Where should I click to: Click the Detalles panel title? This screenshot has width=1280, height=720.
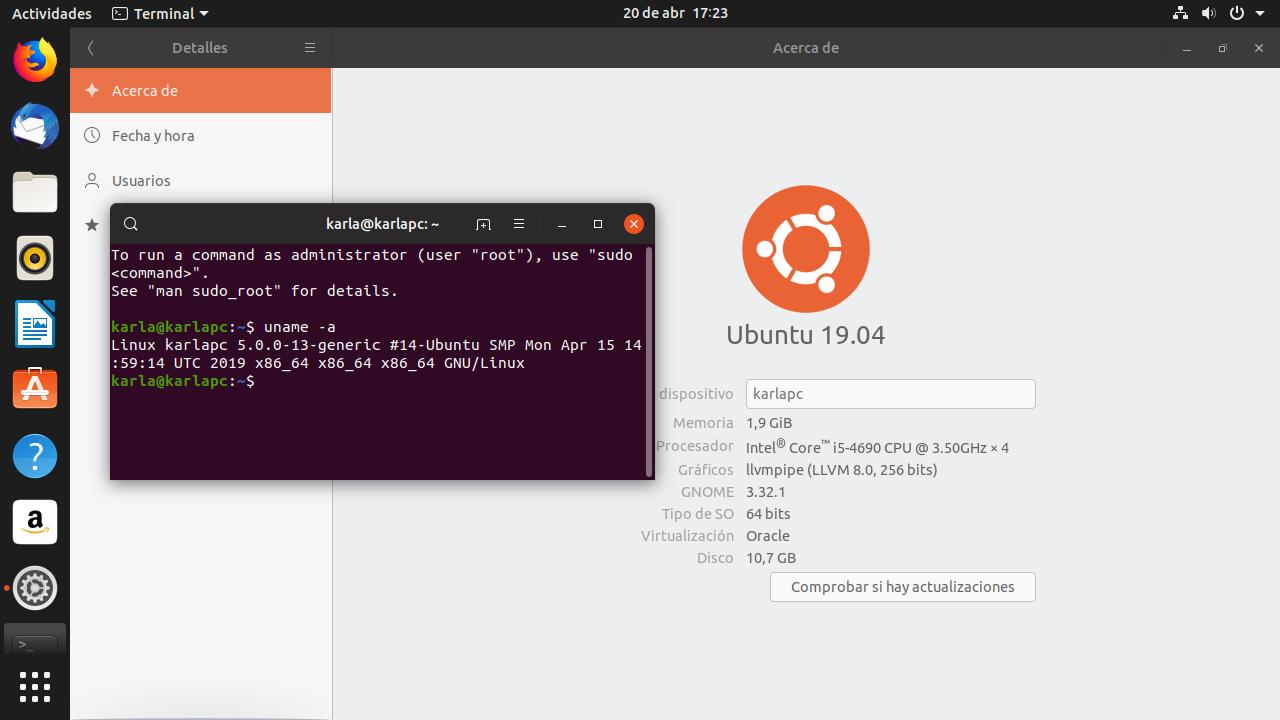pos(200,47)
